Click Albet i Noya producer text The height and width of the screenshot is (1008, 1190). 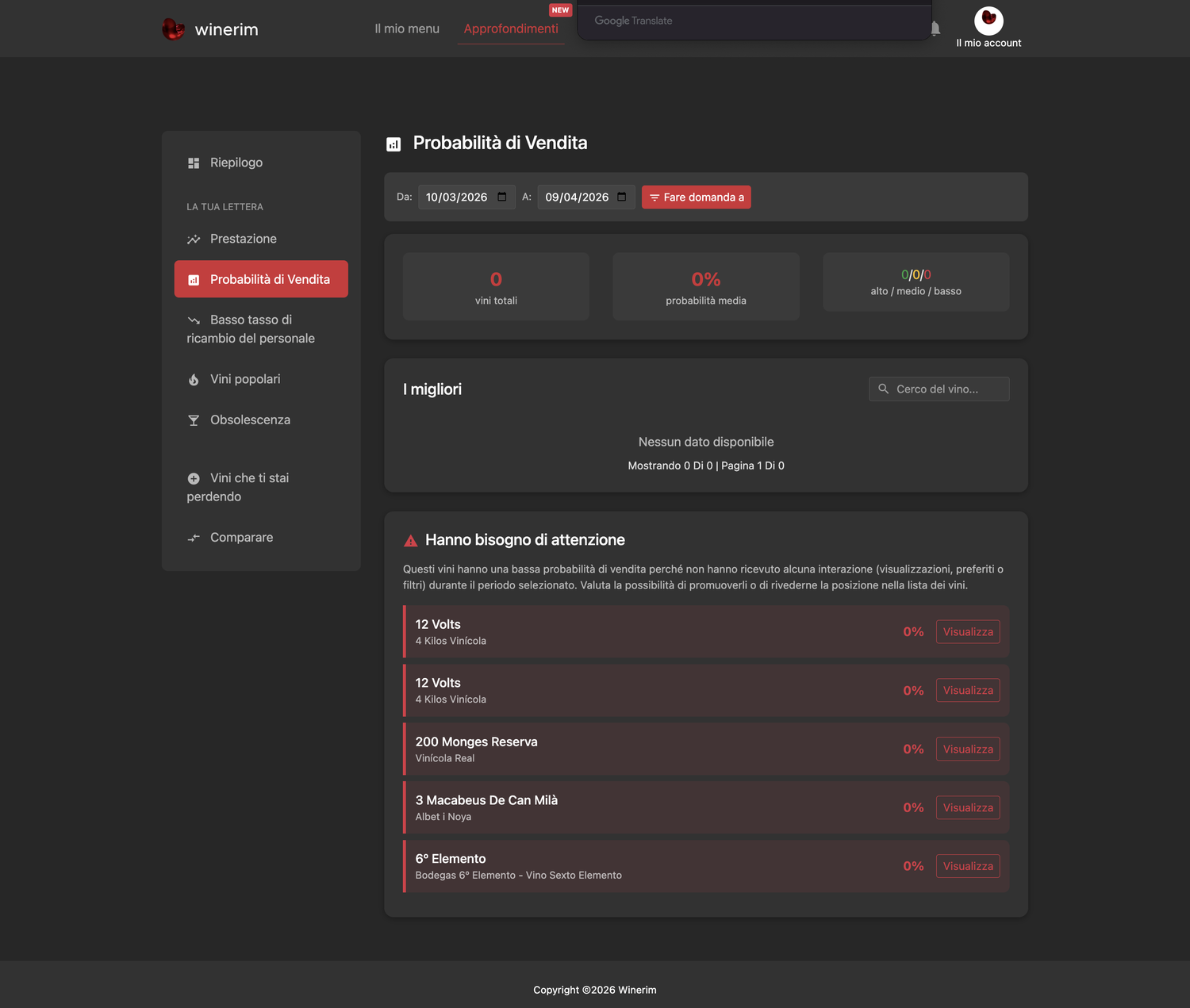443,818
